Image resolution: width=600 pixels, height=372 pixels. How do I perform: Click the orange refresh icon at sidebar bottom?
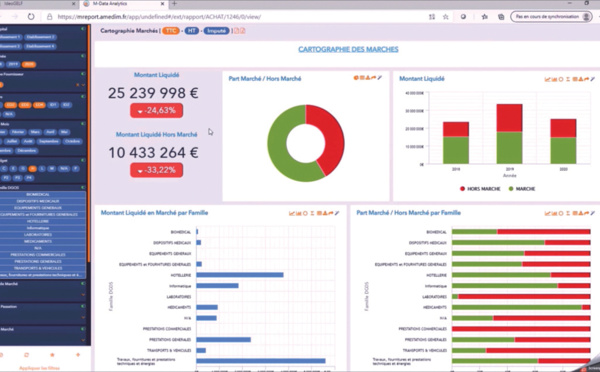point(26,355)
